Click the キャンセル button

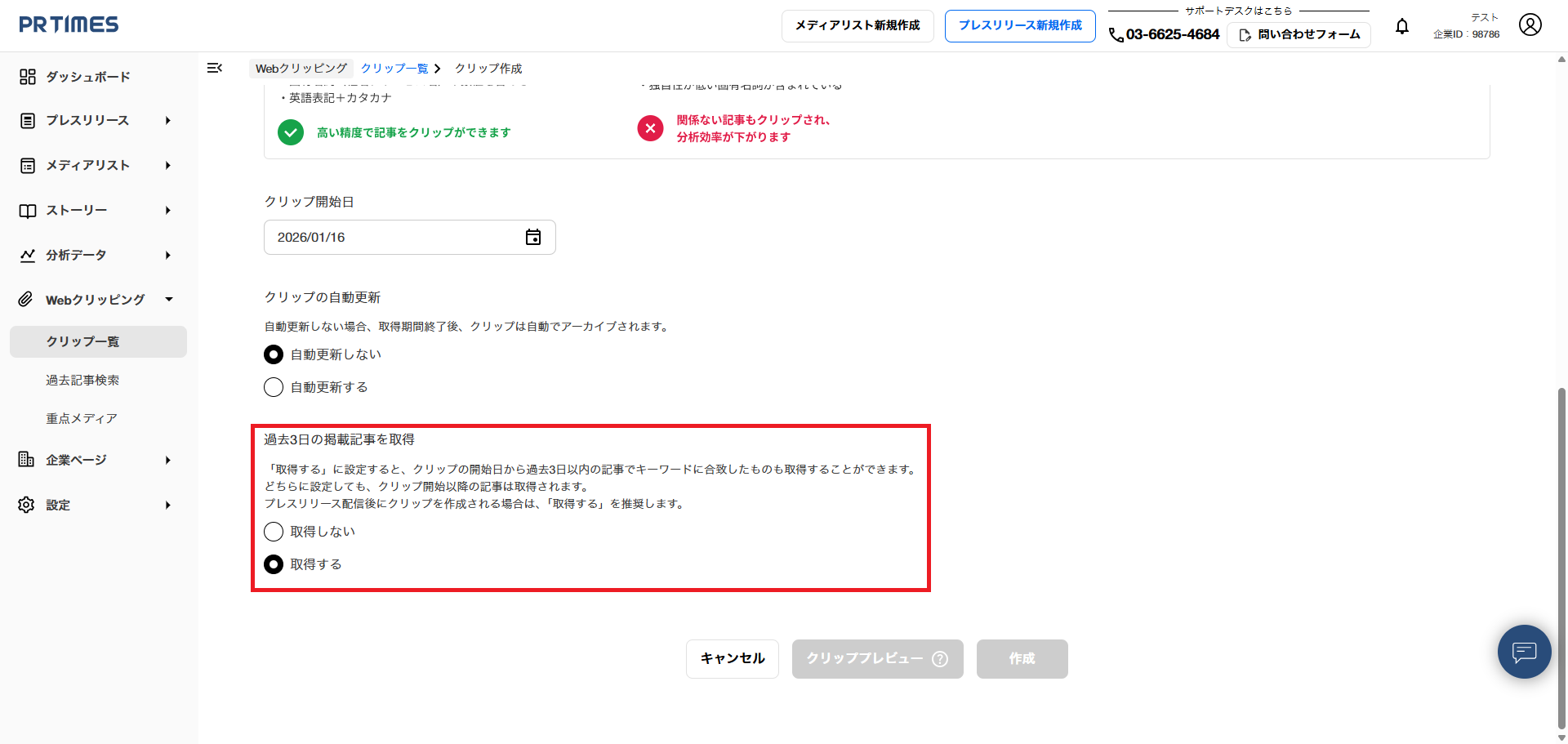pyautogui.click(x=732, y=658)
